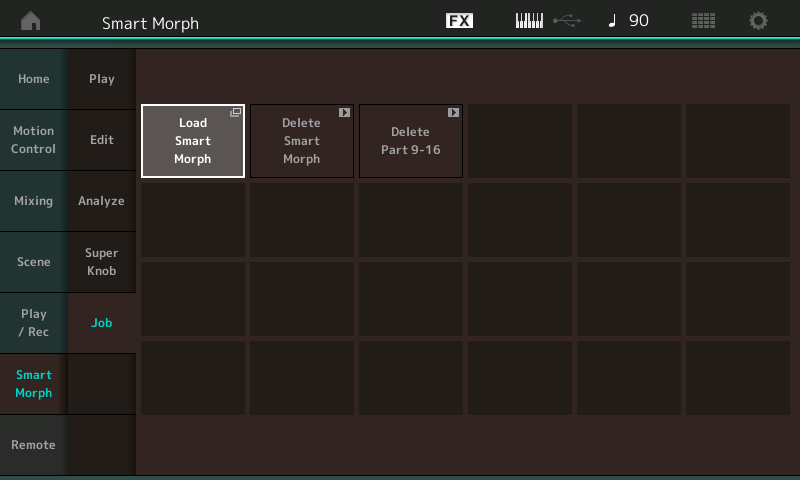This screenshot has width=800, height=480.
Task: Click the keyboard MIDI indicator icon
Action: click(529, 21)
